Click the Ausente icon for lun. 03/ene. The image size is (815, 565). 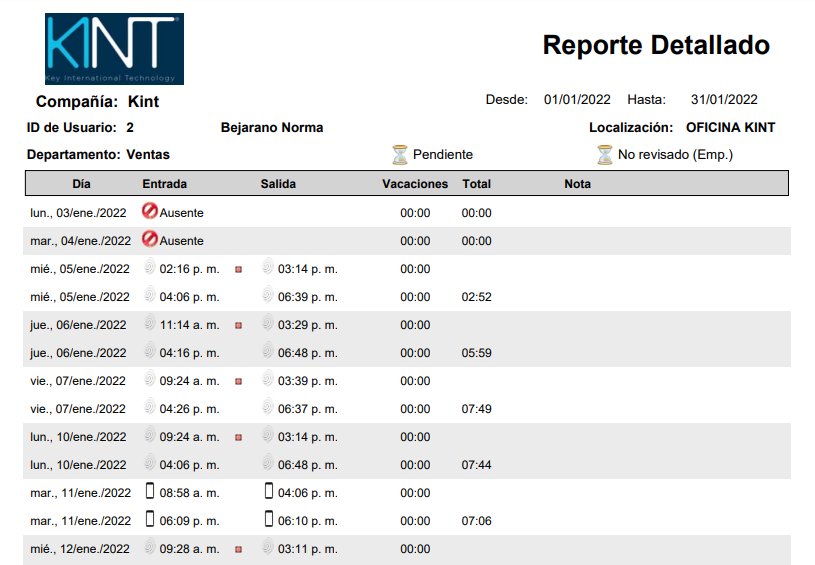click(x=150, y=212)
